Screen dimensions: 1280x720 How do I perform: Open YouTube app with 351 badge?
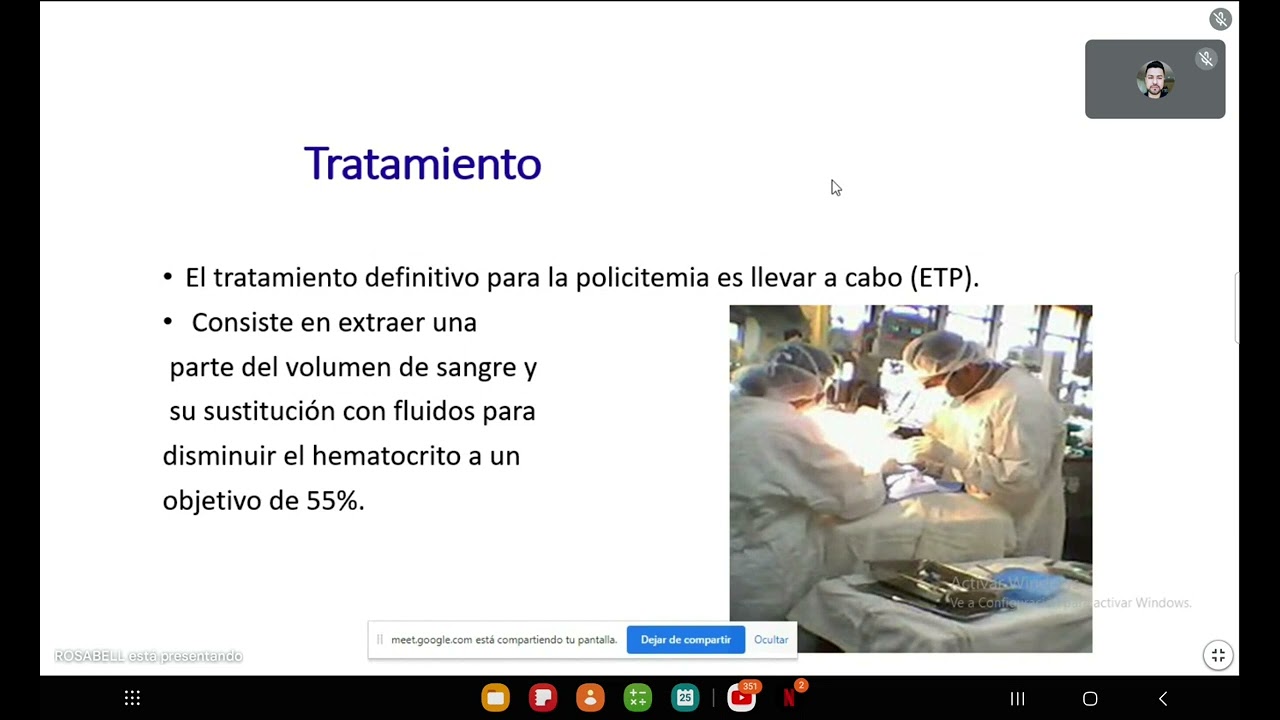tap(742, 697)
